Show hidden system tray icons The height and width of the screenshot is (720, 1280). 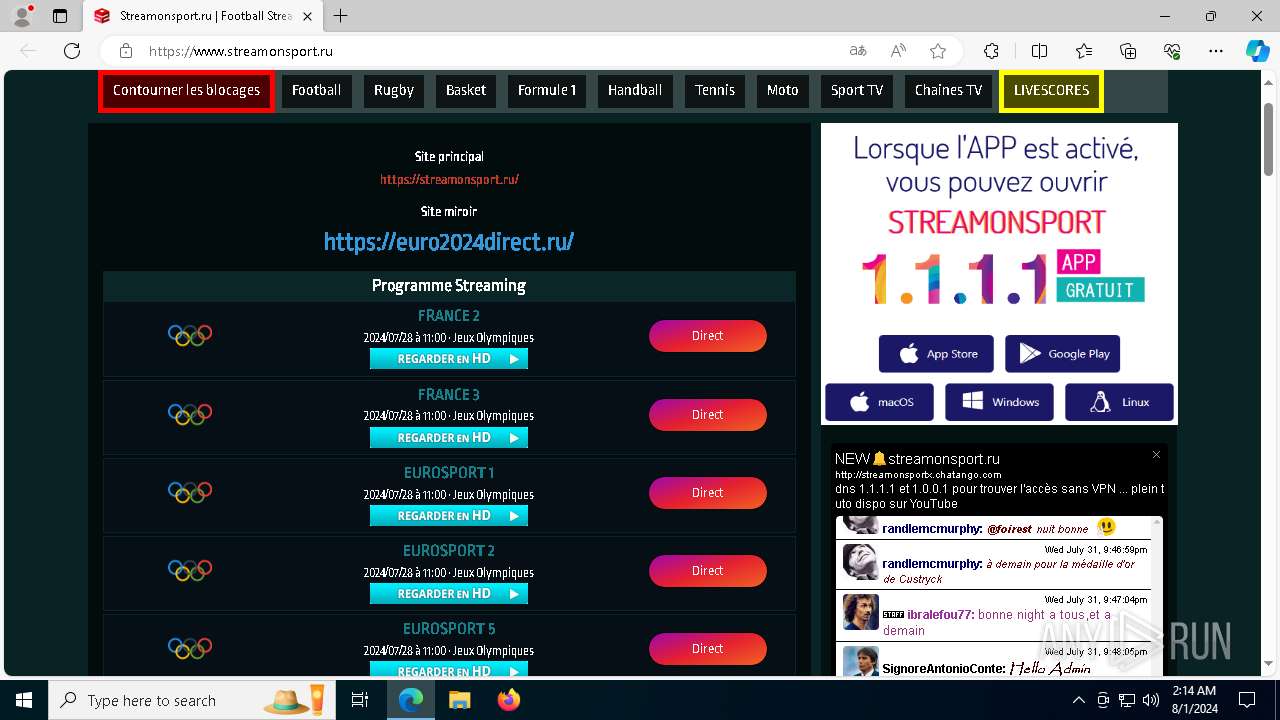[x=1078, y=700]
